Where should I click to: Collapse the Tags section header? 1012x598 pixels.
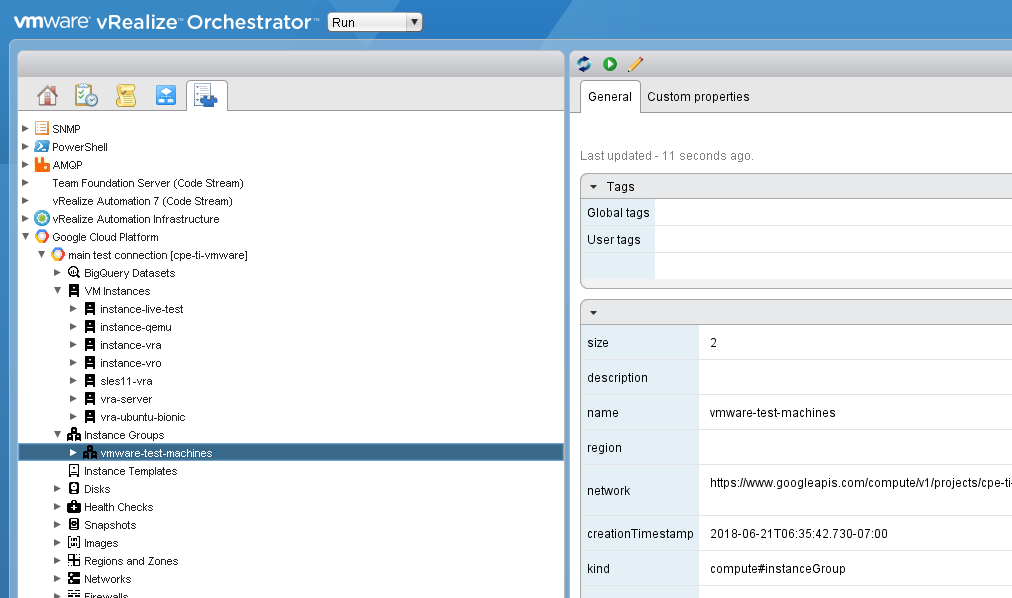592,186
